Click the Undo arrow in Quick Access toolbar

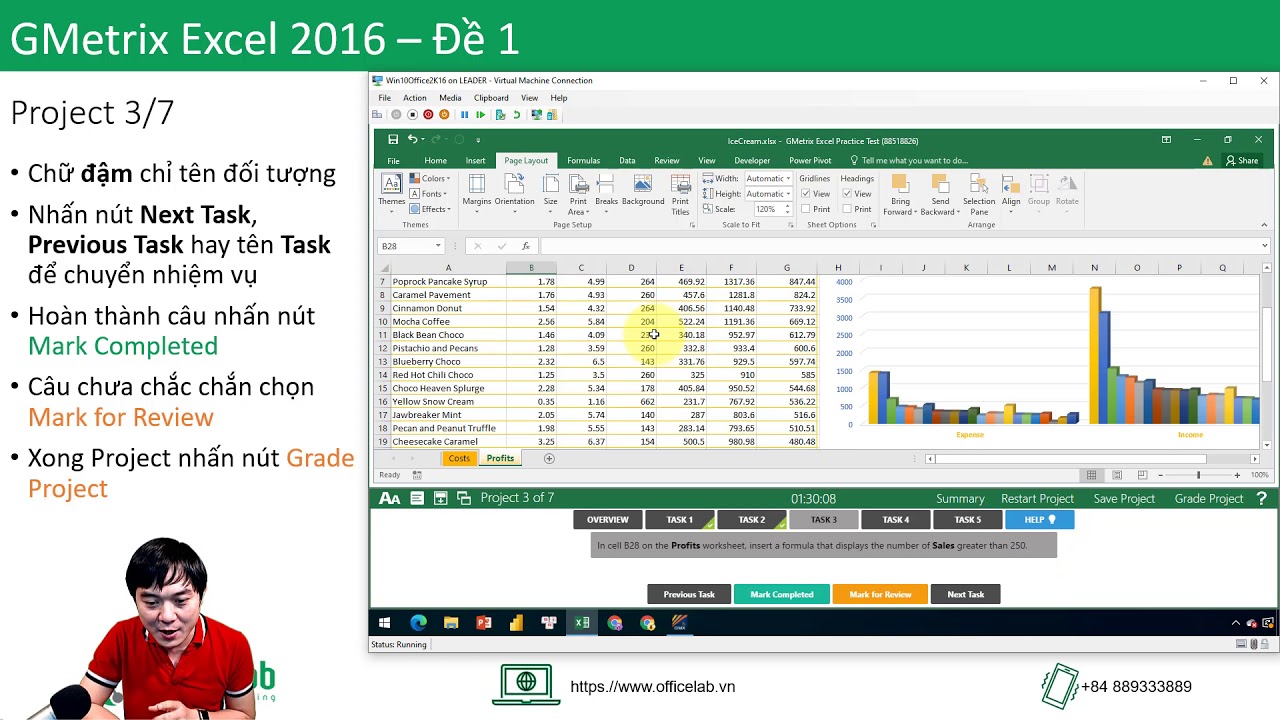point(412,140)
